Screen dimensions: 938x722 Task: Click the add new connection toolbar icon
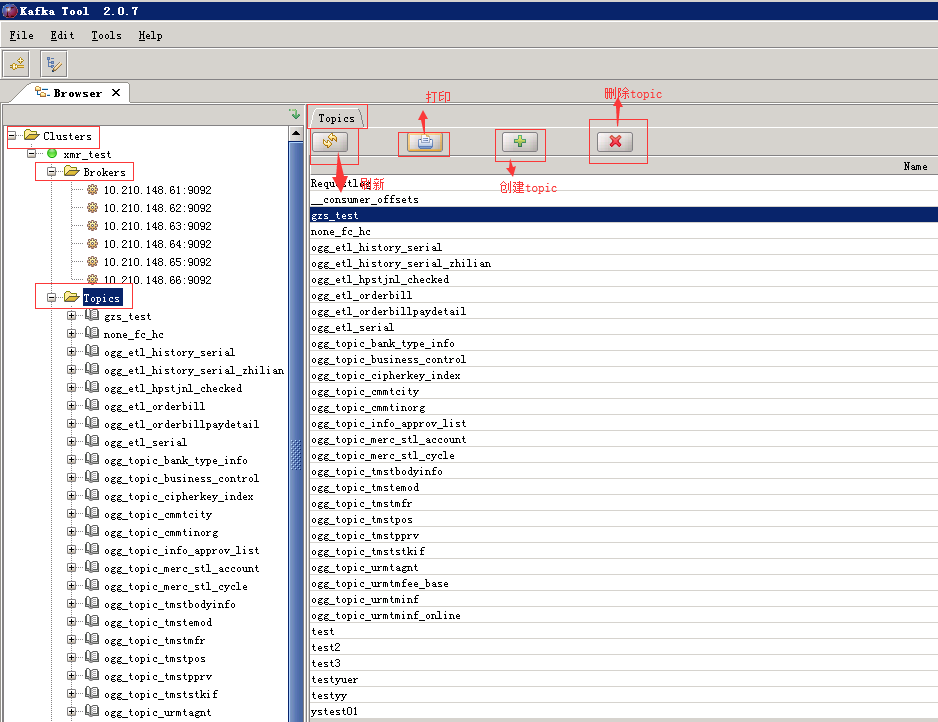pos(17,64)
